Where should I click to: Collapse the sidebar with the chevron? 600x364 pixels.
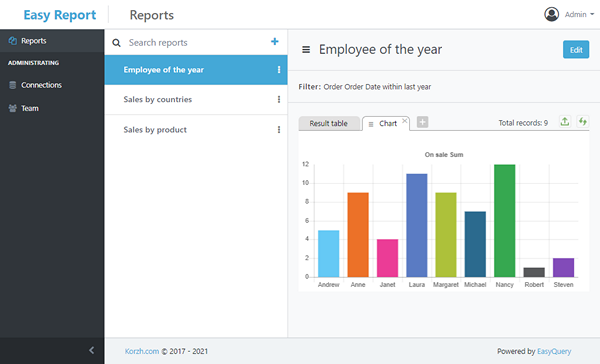tap(91, 350)
